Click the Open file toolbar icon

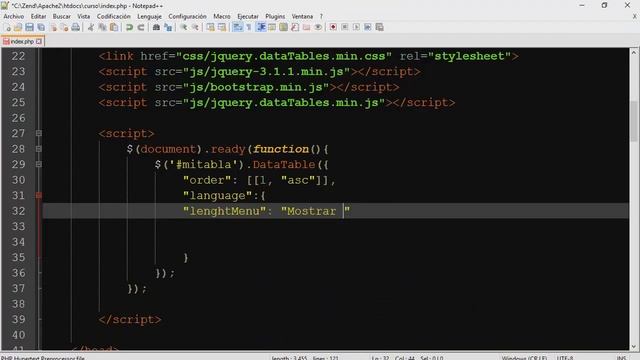[18, 27]
